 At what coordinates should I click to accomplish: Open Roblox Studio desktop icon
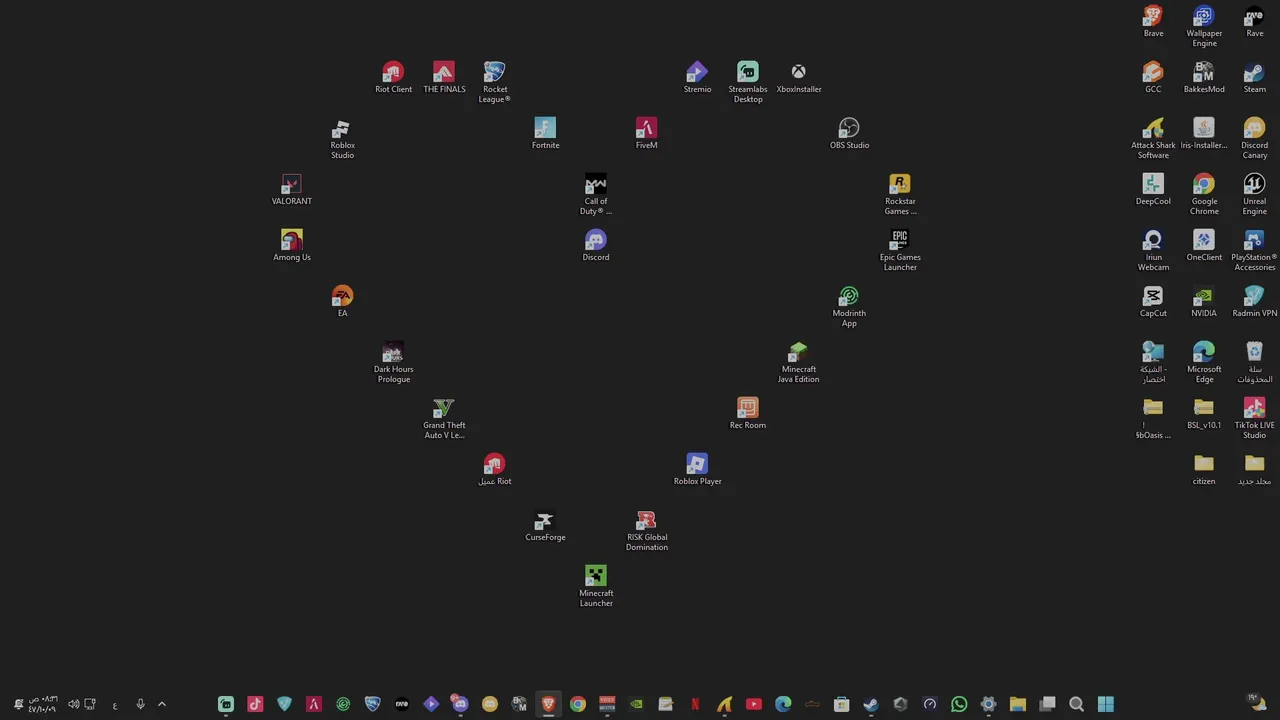tap(342, 138)
